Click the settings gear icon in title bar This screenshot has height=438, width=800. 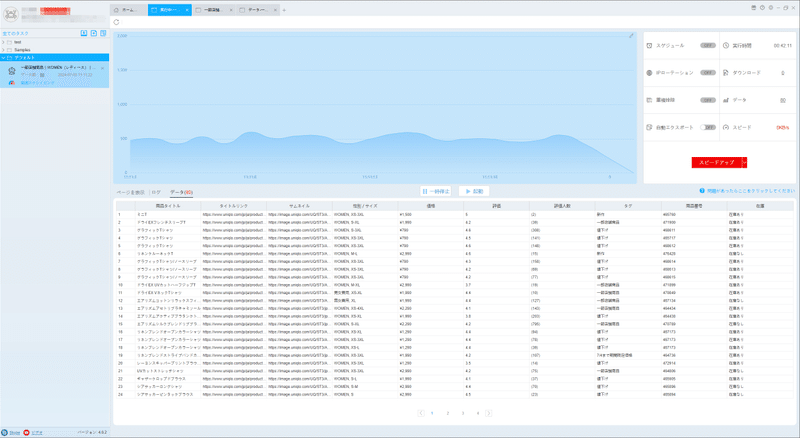click(x=770, y=8)
